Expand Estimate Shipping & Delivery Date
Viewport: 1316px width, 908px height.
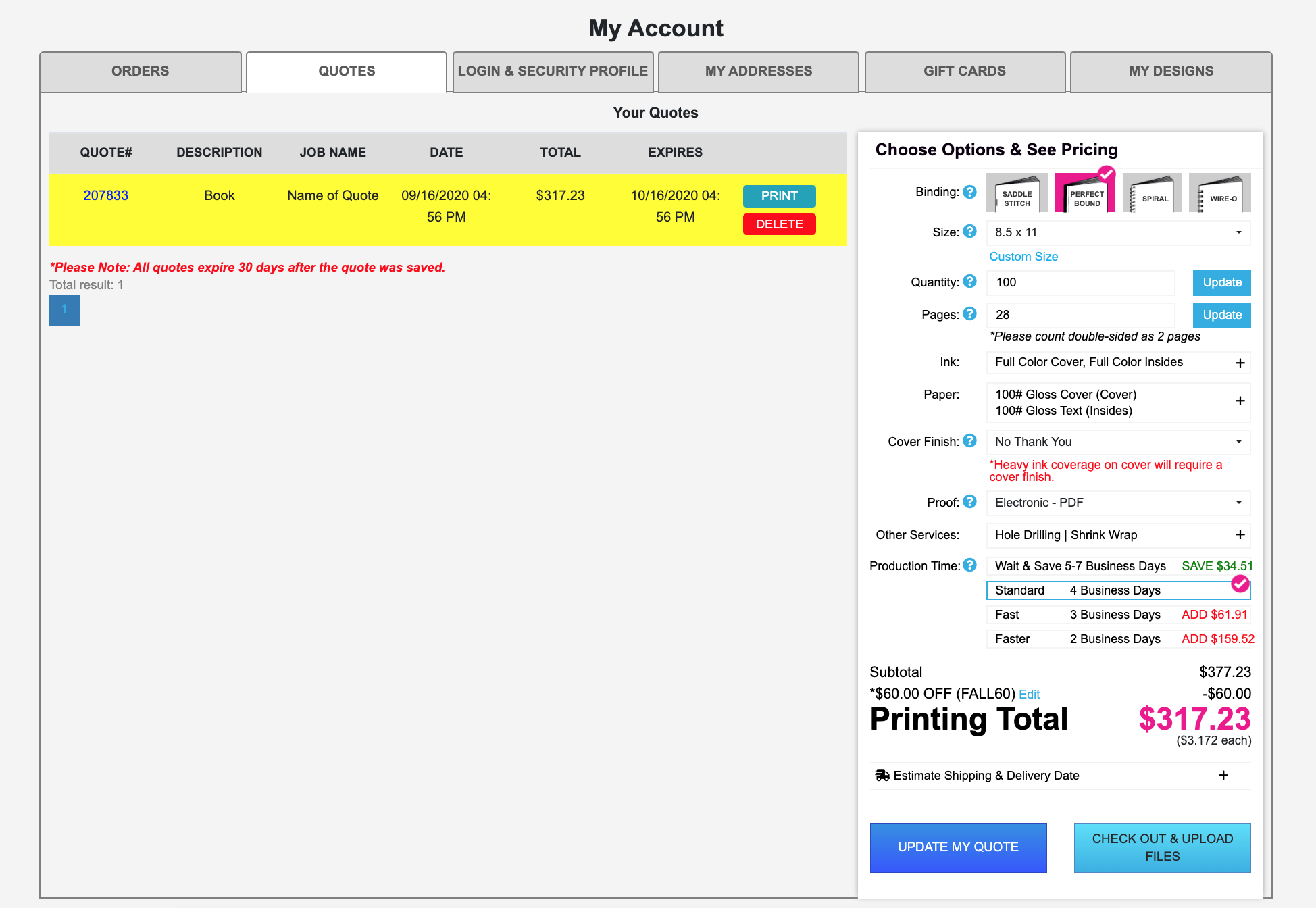pos(1060,776)
